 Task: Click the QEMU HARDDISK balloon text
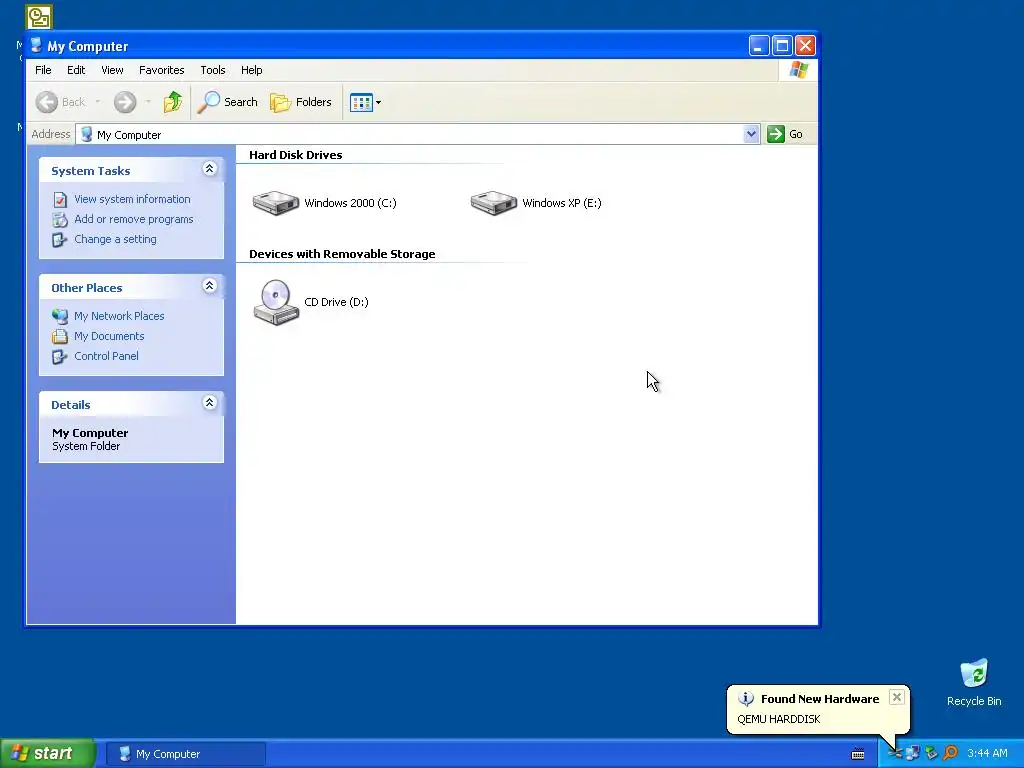pyautogui.click(x=778, y=719)
